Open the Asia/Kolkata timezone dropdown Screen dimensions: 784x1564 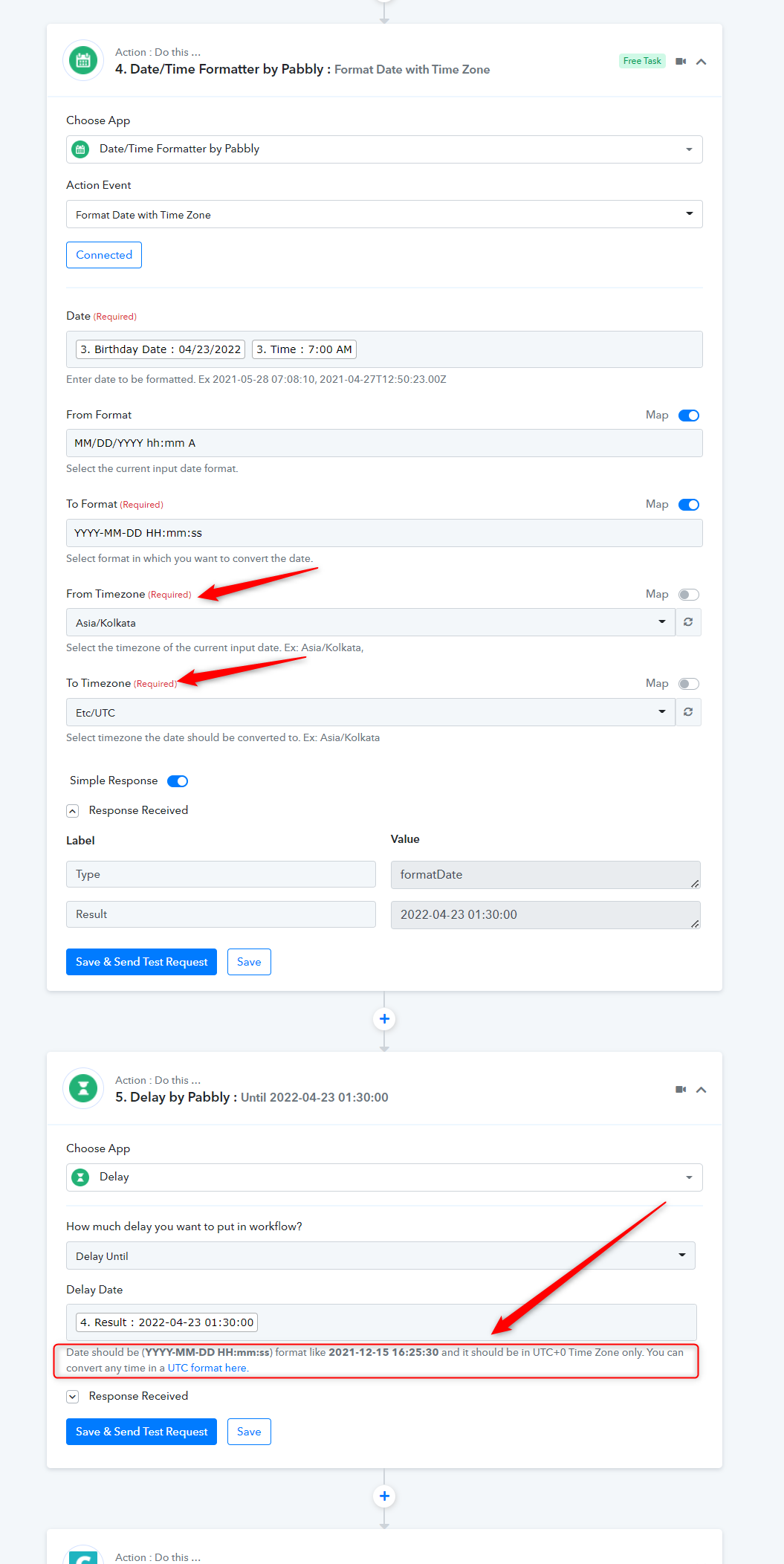[370, 623]
